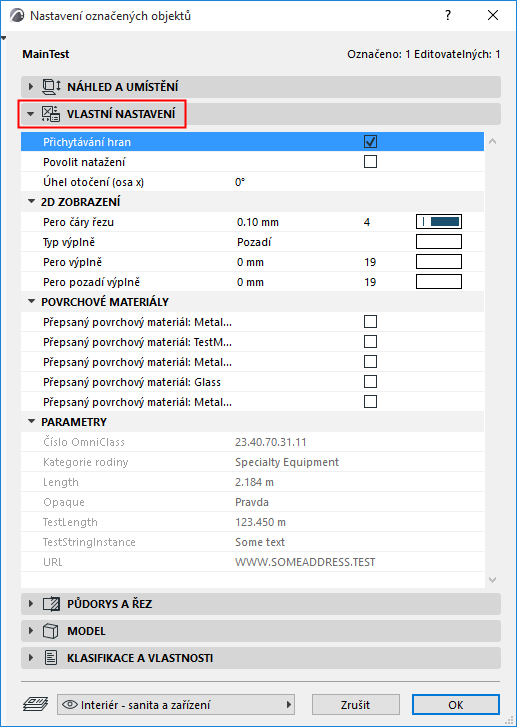Click the small arrow at dialog's top-left corner
Viewport: 517px width, 727px height.
3,38
